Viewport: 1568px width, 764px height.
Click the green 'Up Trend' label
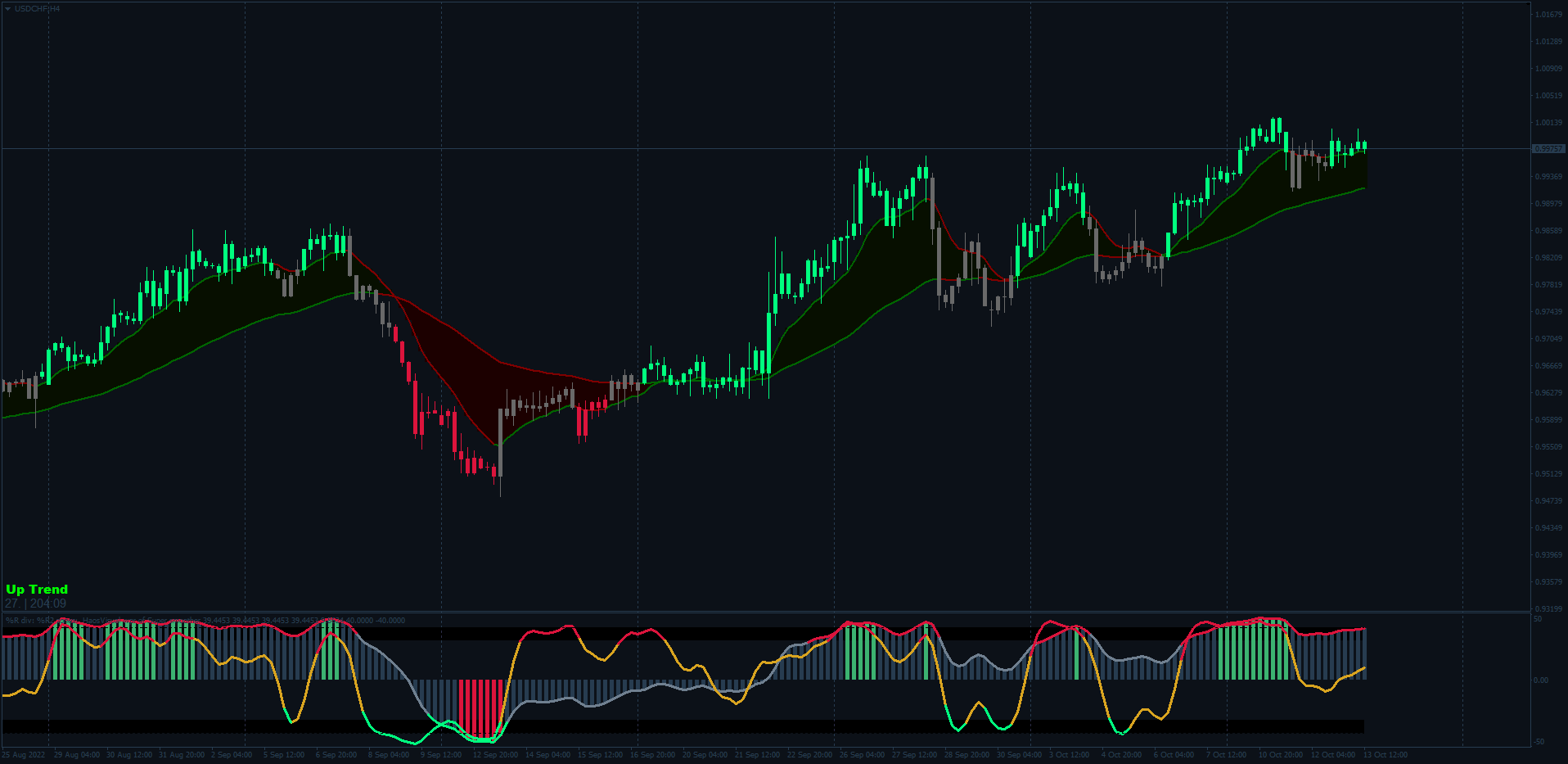(37, 590)
